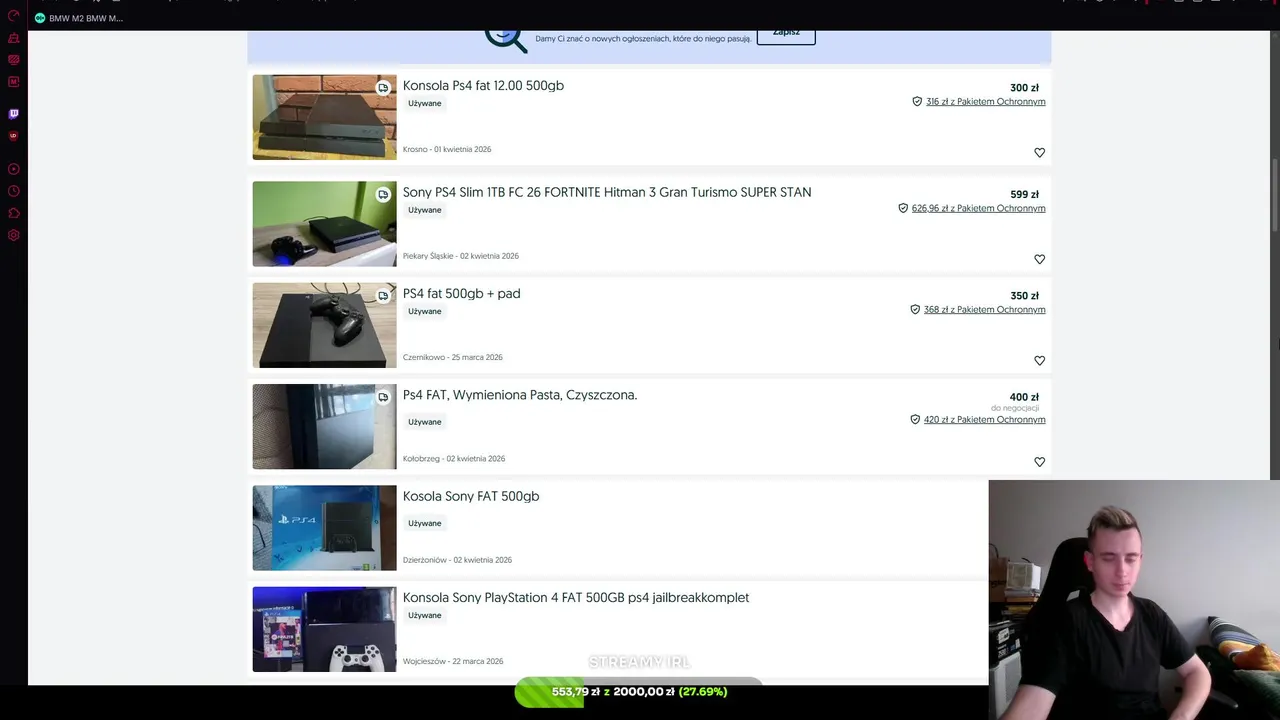Click 'Czernikowo - 25 marca 2026' text
Viewport: 1280px width, 720px height.
tap(453, 357)
